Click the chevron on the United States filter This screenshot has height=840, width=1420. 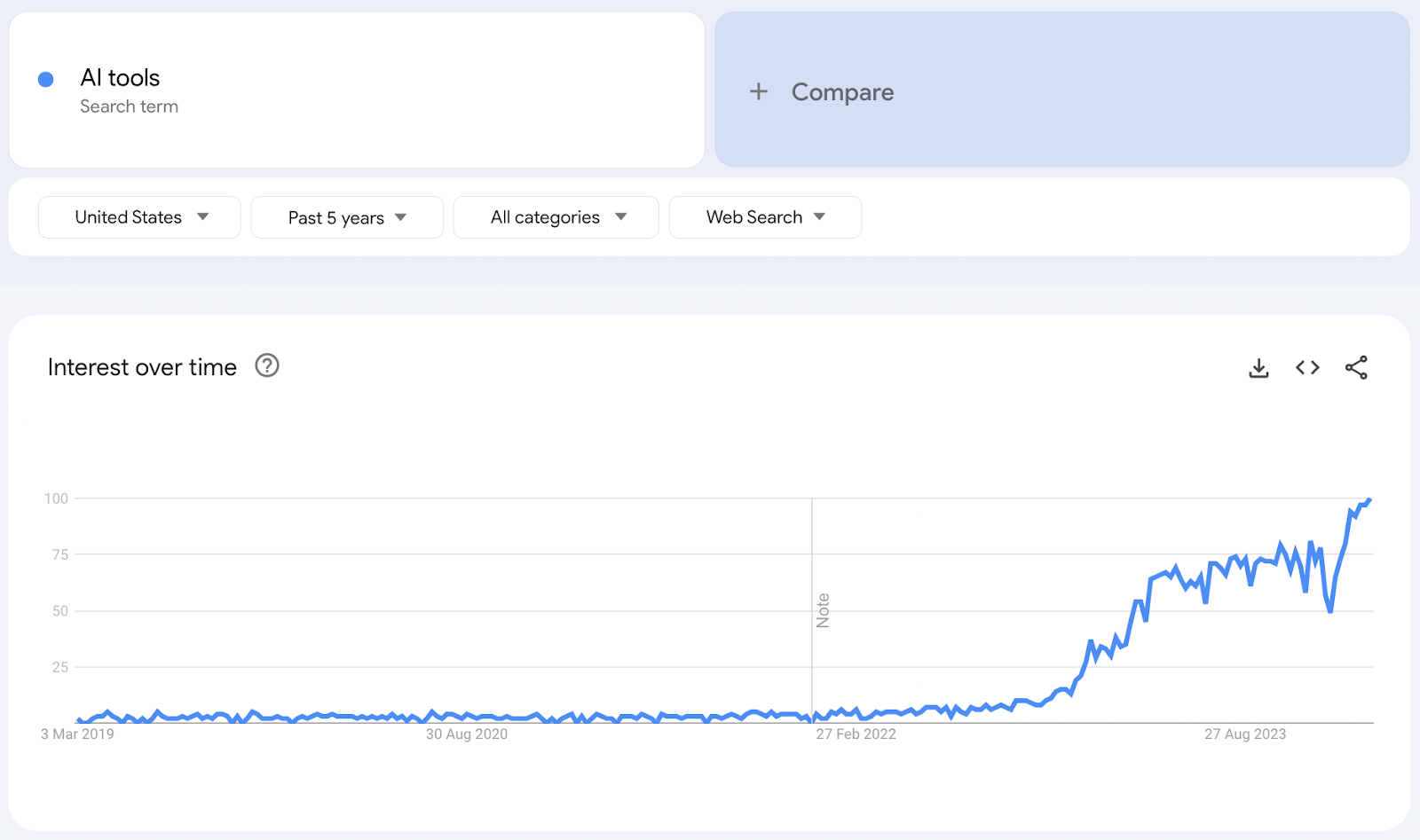[x=203, y=216]
